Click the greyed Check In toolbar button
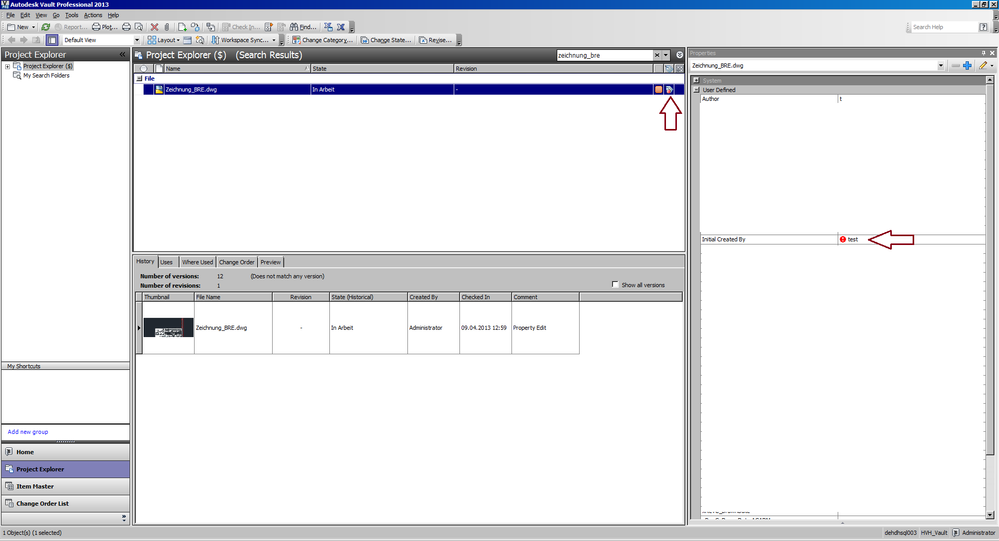 pyautogui.click(x=240, y=27)
